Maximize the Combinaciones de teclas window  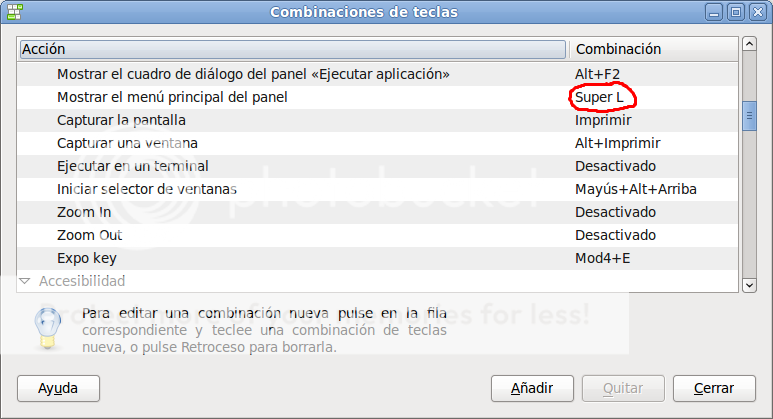click(x=735, y=12)
